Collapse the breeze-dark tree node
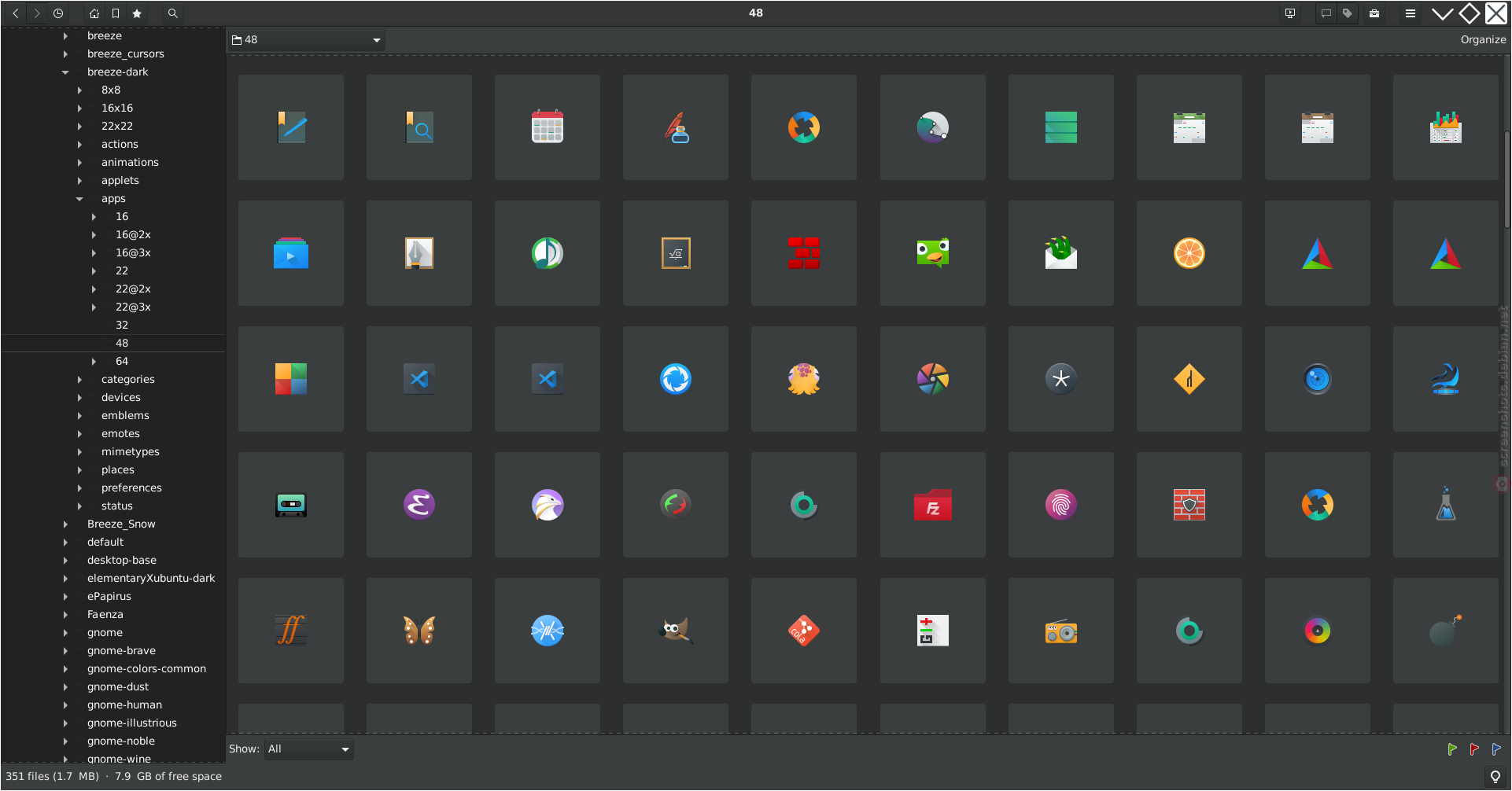The height and width of the screenshot is (791, 1512). tap(65, 72)
